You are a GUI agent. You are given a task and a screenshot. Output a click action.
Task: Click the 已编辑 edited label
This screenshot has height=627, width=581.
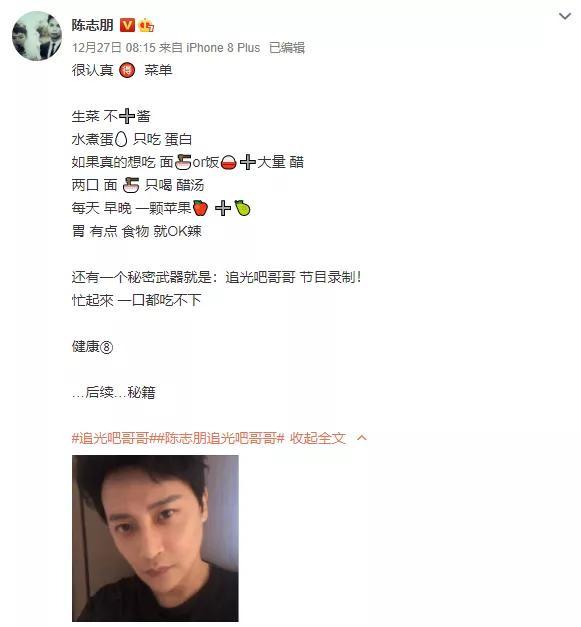pos(287,48)
